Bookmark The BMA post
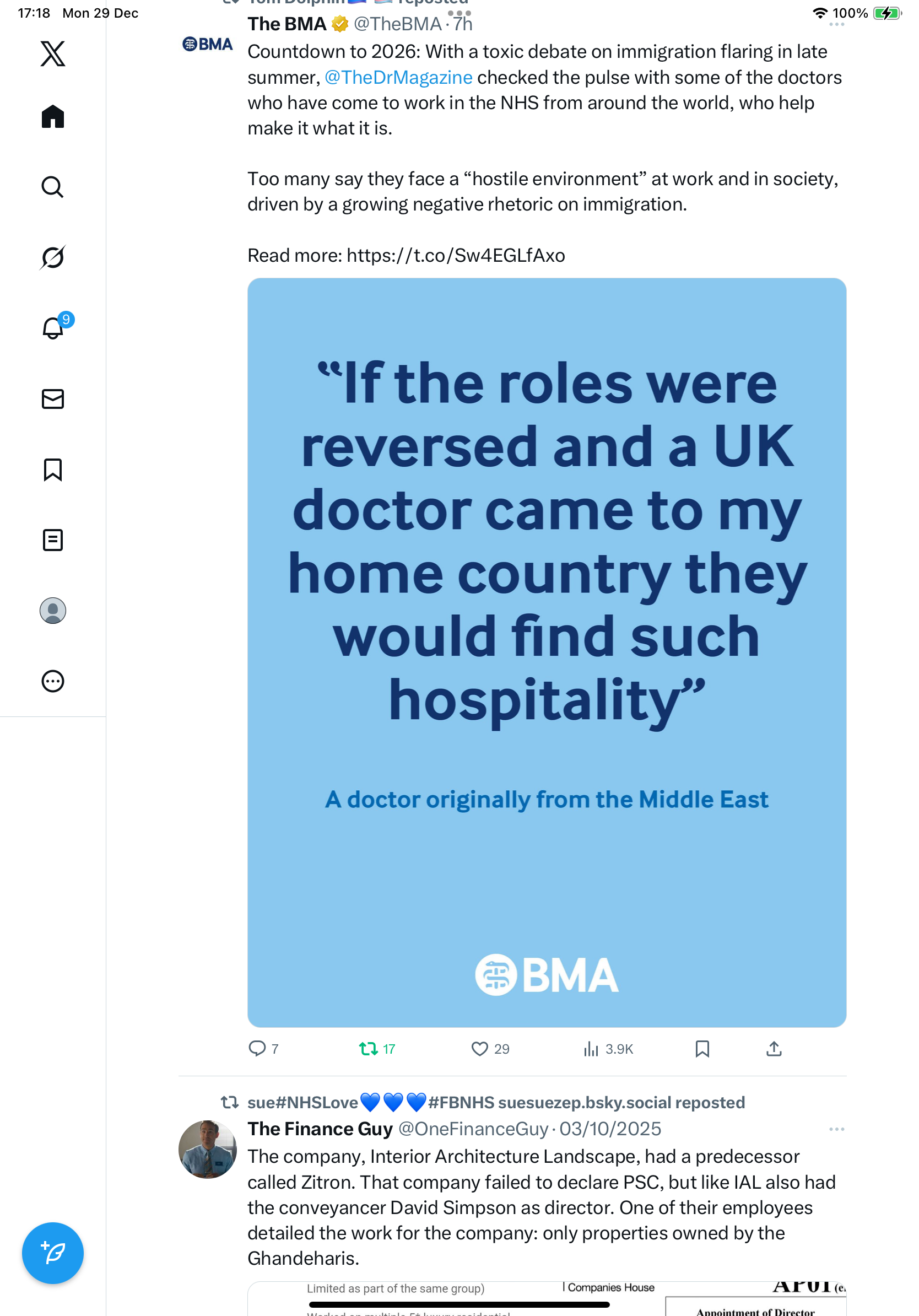The image size is (919, 1316). coord(702,1049)
